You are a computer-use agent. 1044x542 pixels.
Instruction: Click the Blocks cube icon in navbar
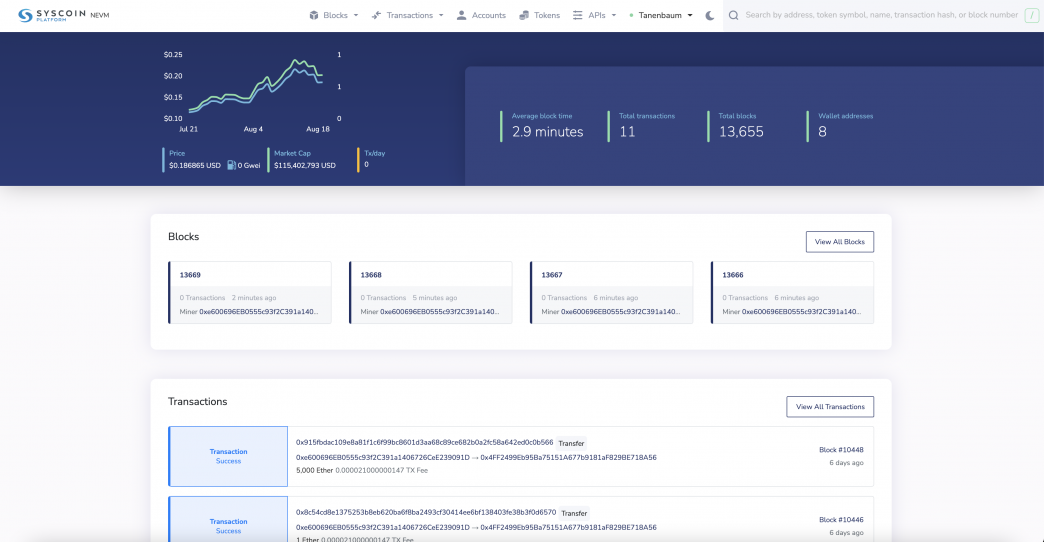click(x=313, y=16)
